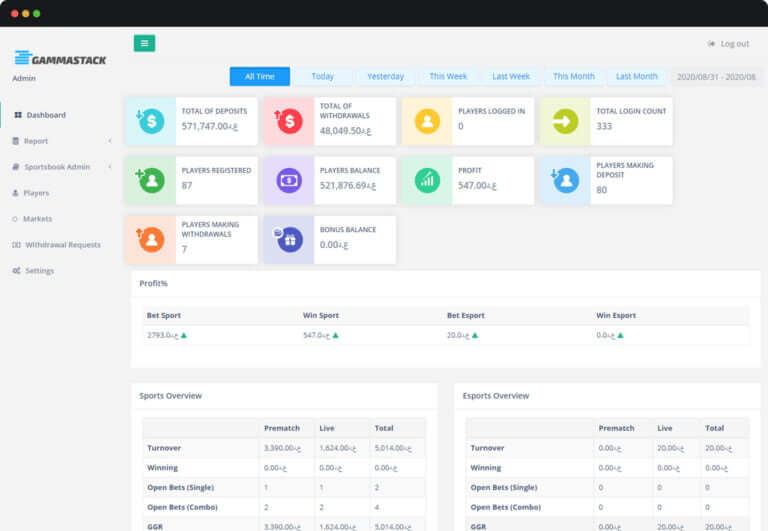768x531 pixels.
Task: Click the Sportsbook Admin sidebar icon
Action: pos(16,167)
